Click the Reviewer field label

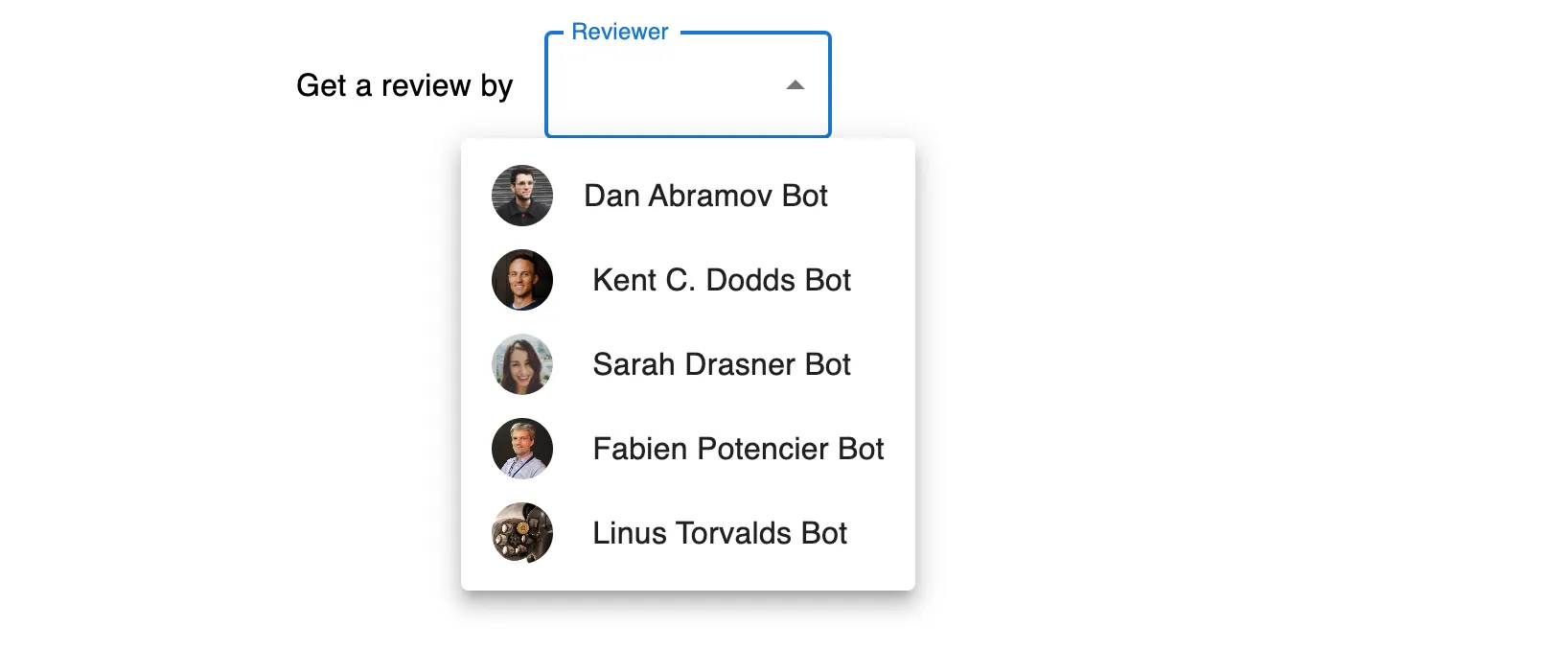click(x=620, y=32)
